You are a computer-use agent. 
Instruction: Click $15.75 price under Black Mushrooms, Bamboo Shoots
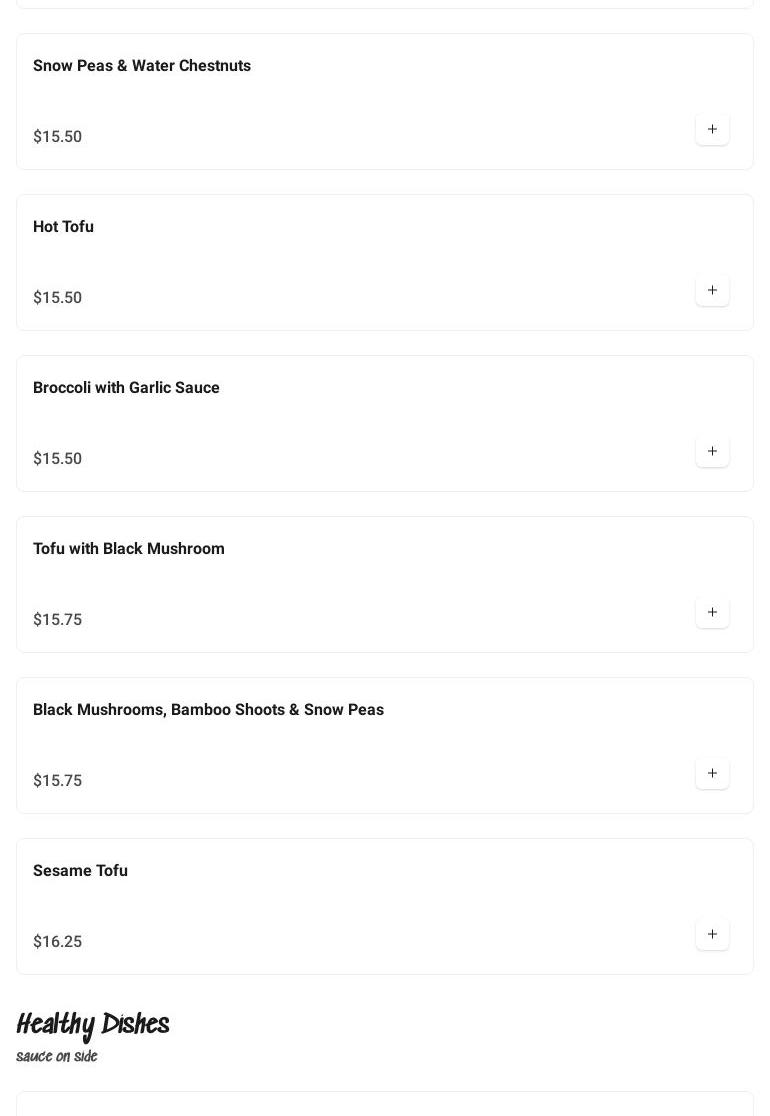coord(57,781)
